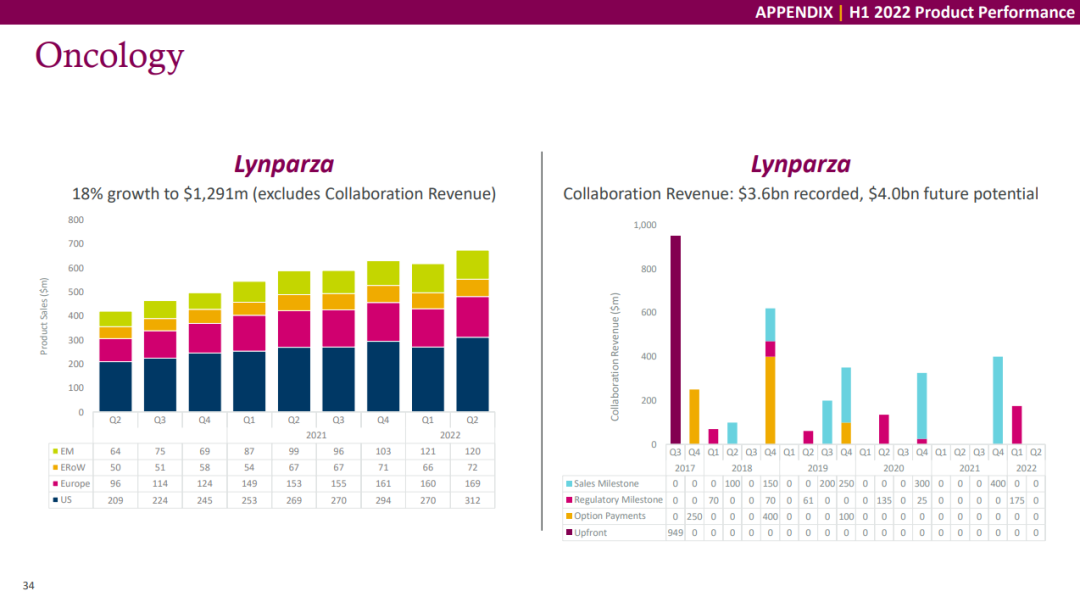Screen dimensions: 1080x602
Task: Click the US legend navy swatch
Action: point(53,500)
